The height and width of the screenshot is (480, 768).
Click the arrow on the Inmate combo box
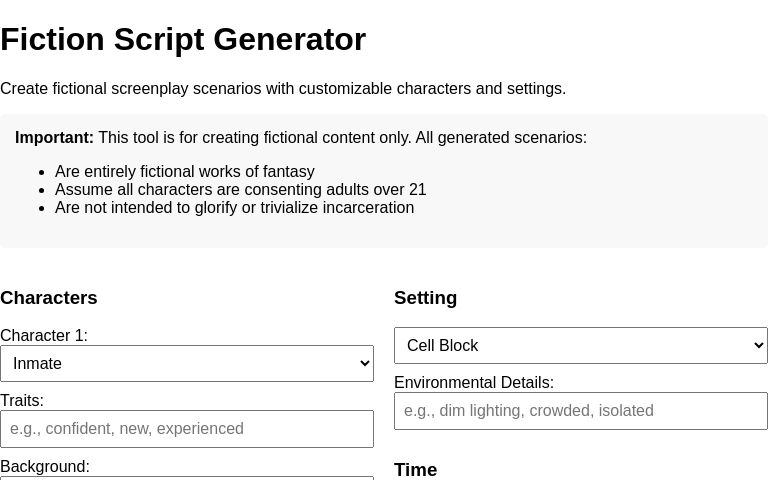pos(364,364)
